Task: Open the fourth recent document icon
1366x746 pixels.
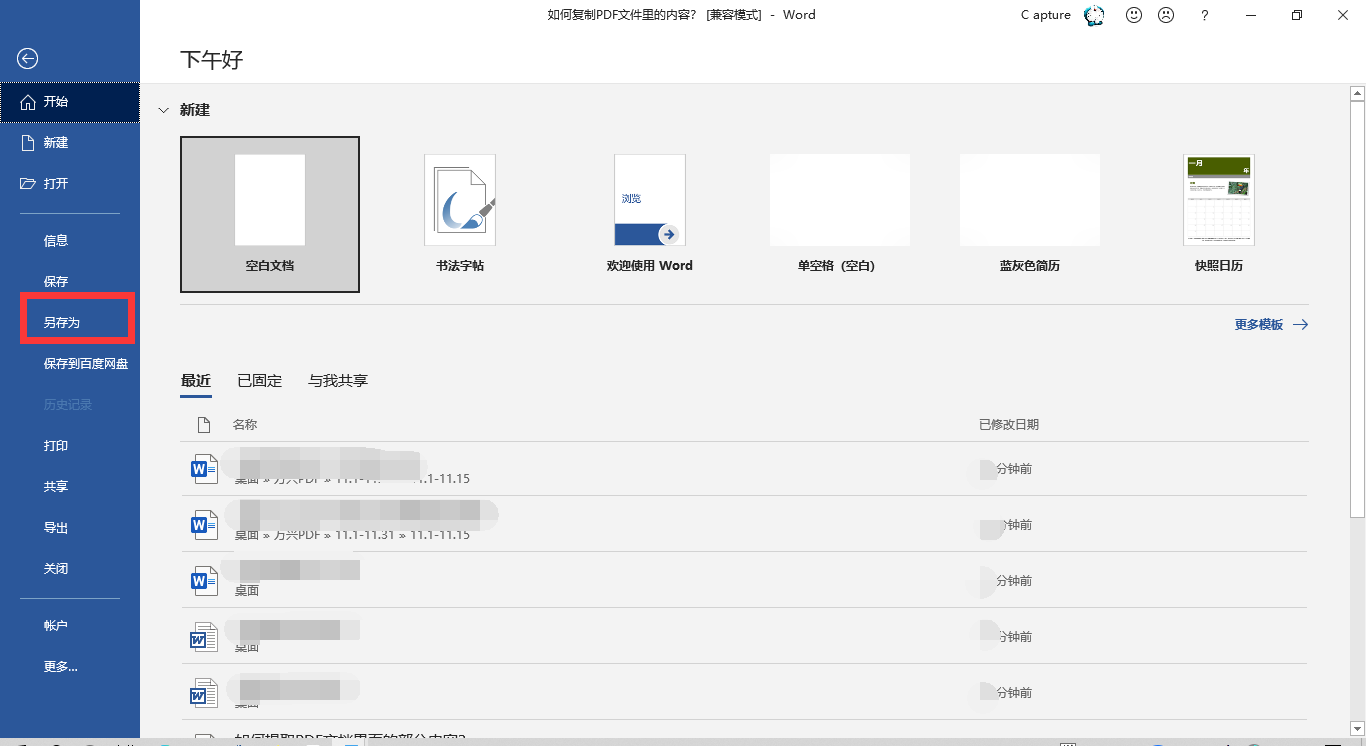Action: [204, 637]
